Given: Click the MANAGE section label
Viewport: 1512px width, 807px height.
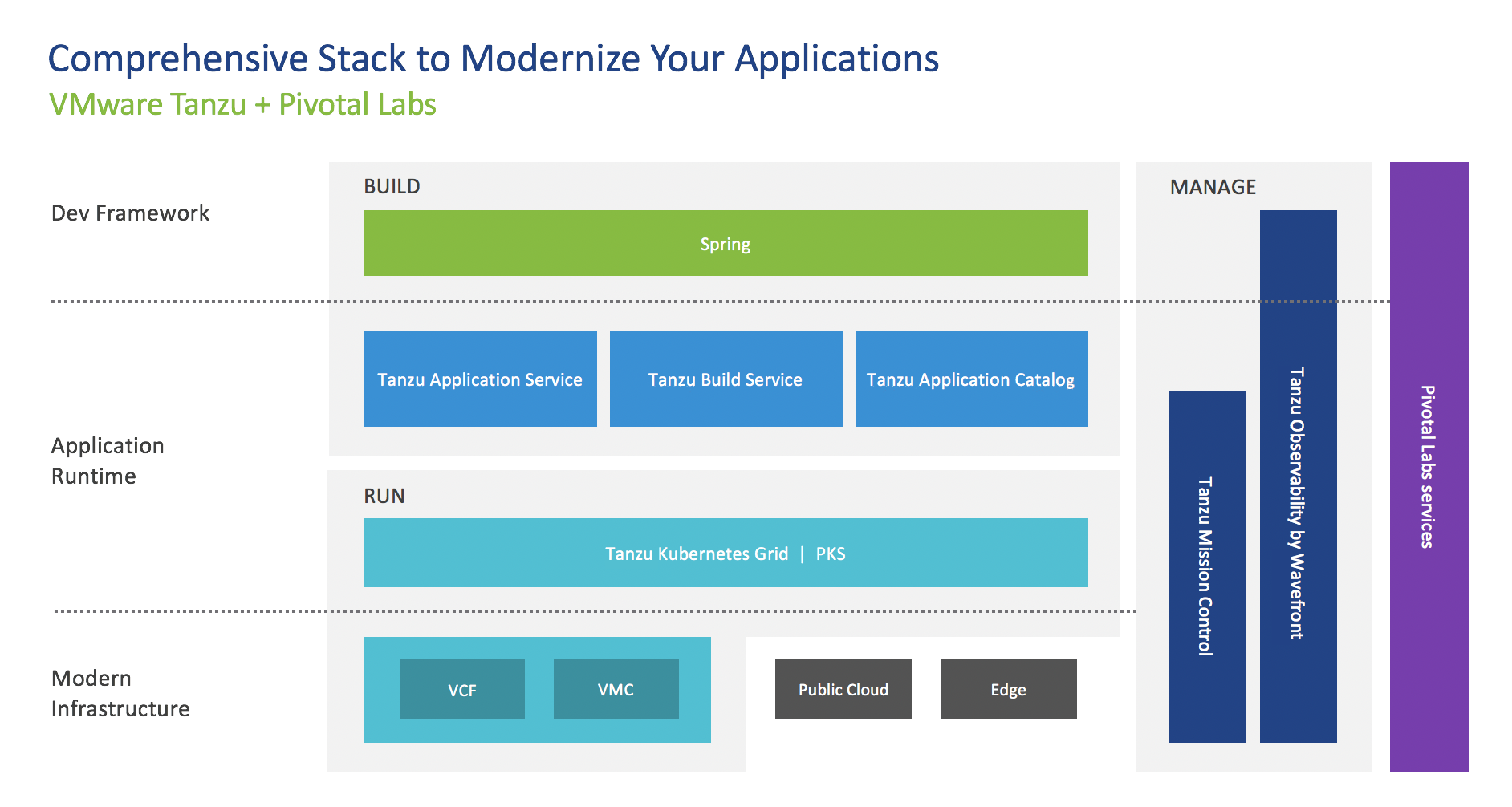Looking at the screenshot, I should coord(1213,187).
